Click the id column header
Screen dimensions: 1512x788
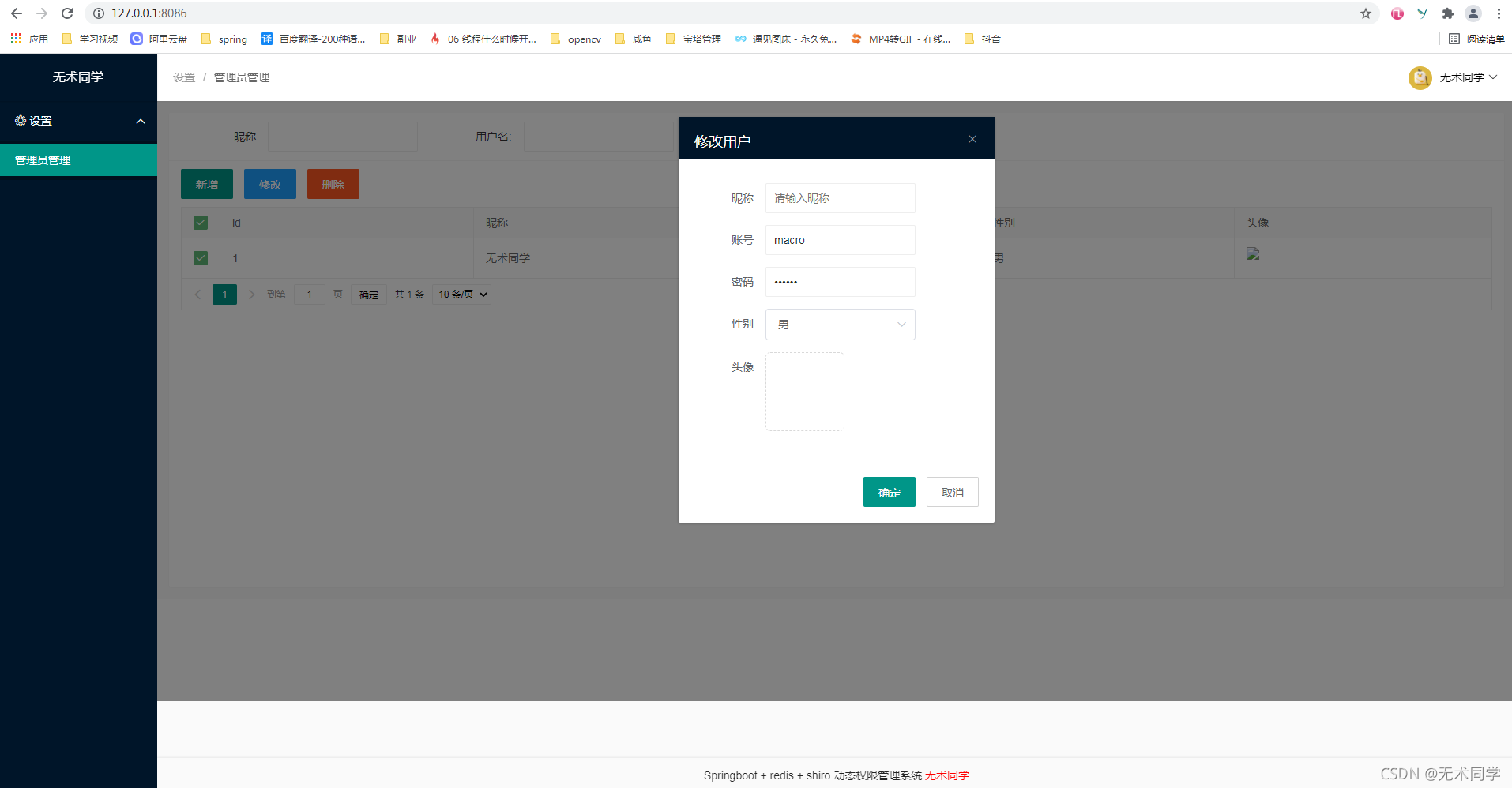coord(236,223)
